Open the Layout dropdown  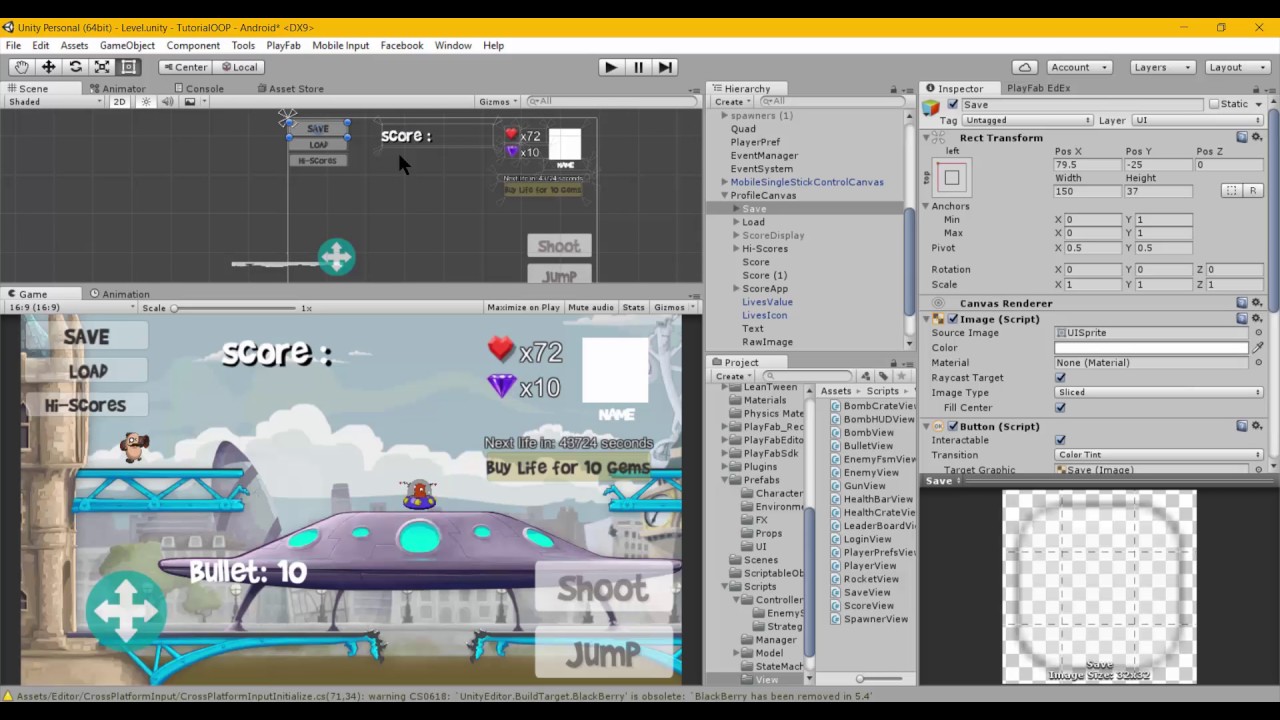pos(1237,67)
